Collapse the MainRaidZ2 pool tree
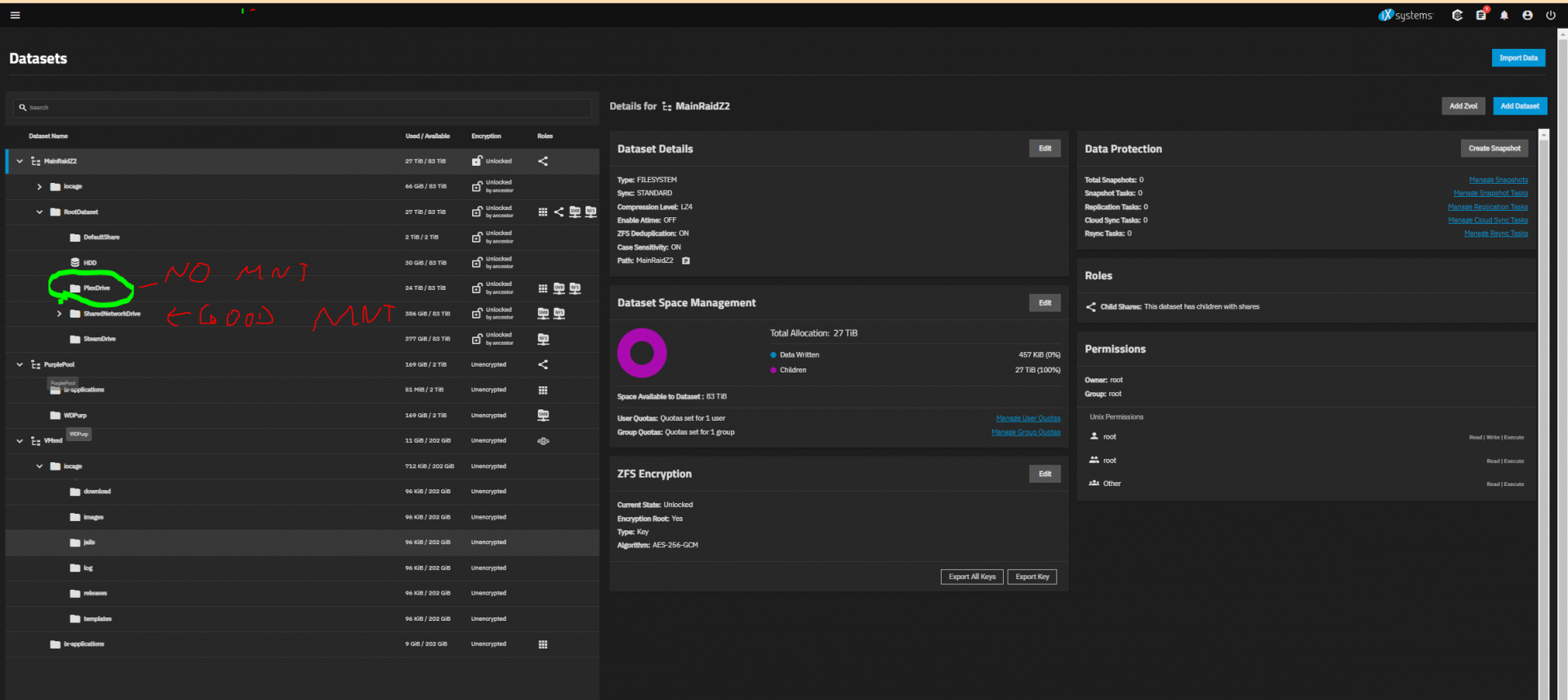 pyautogui.click(x=20, y=161)
